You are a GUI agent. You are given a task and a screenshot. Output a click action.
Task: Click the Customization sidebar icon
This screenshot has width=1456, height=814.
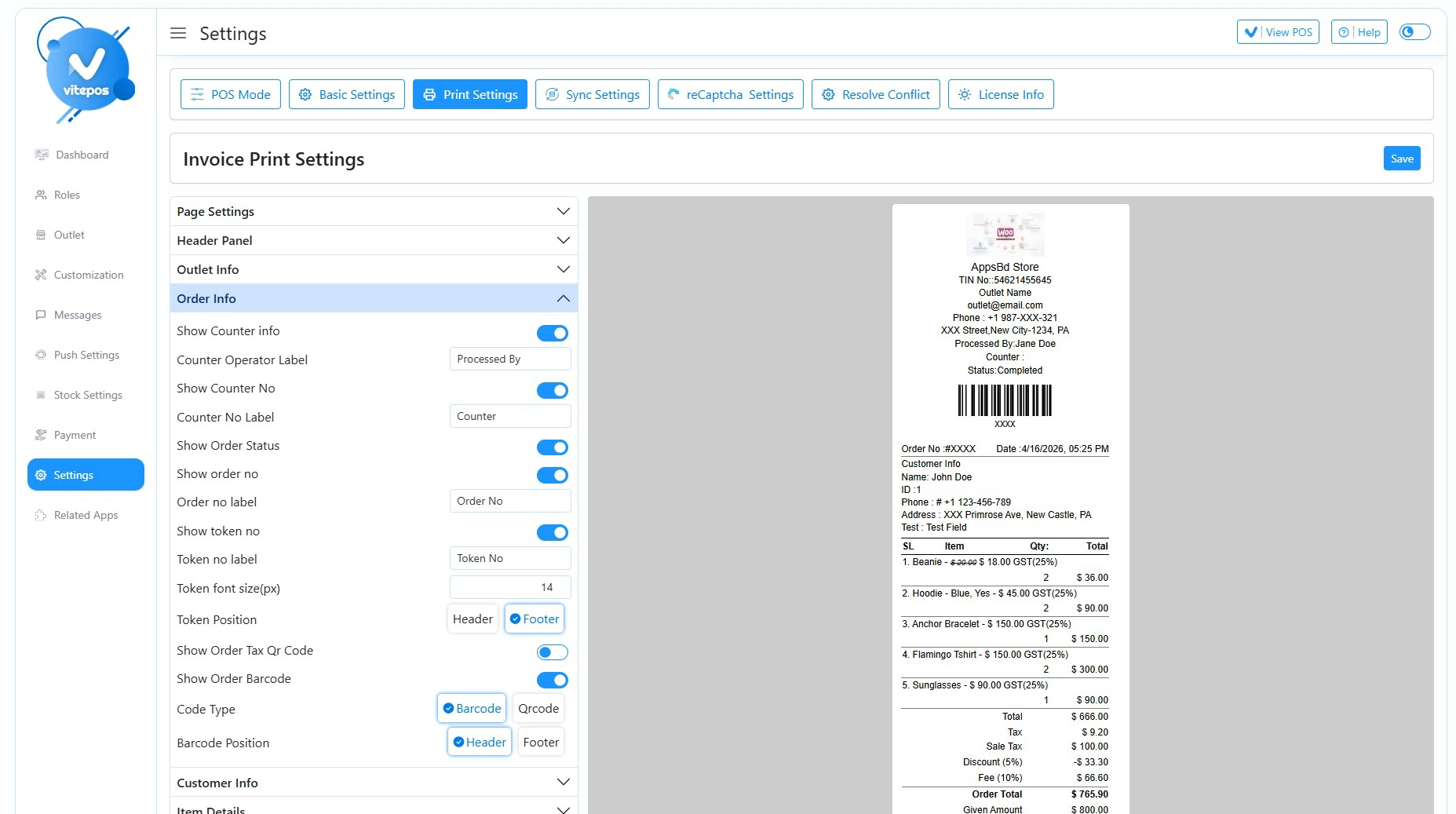click(41, 275)
